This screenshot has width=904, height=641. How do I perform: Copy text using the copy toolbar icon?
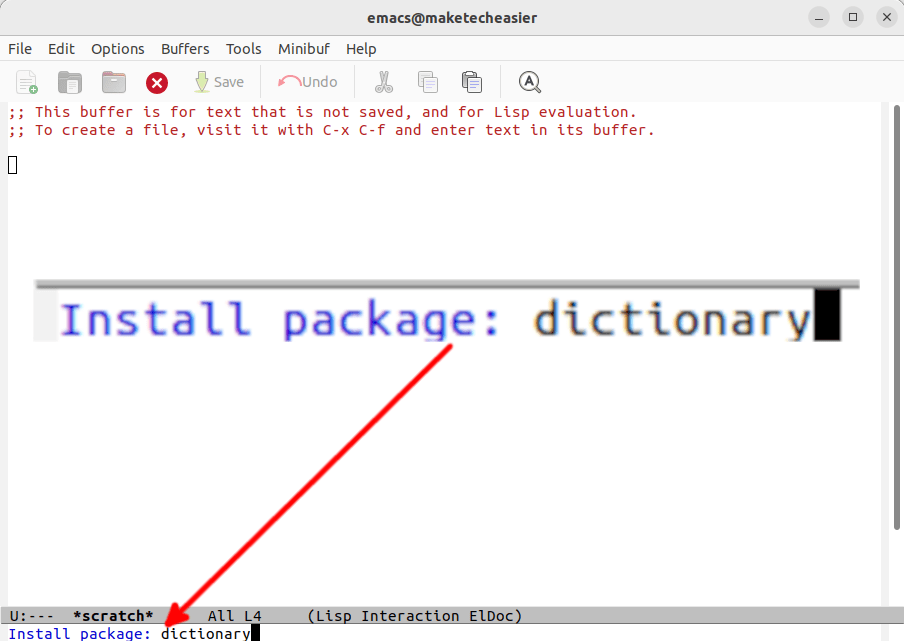[x=428, y=82]
